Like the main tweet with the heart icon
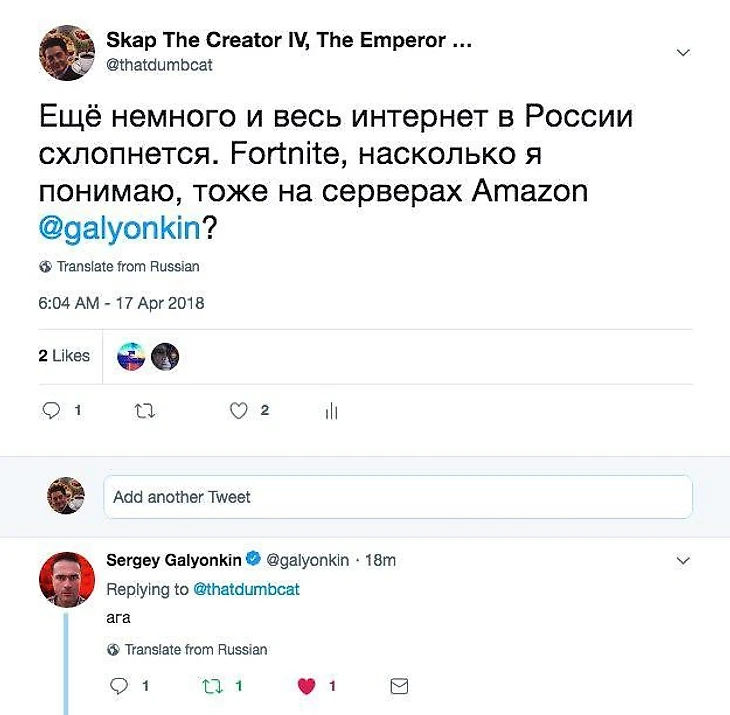 (x=239, y=411)
